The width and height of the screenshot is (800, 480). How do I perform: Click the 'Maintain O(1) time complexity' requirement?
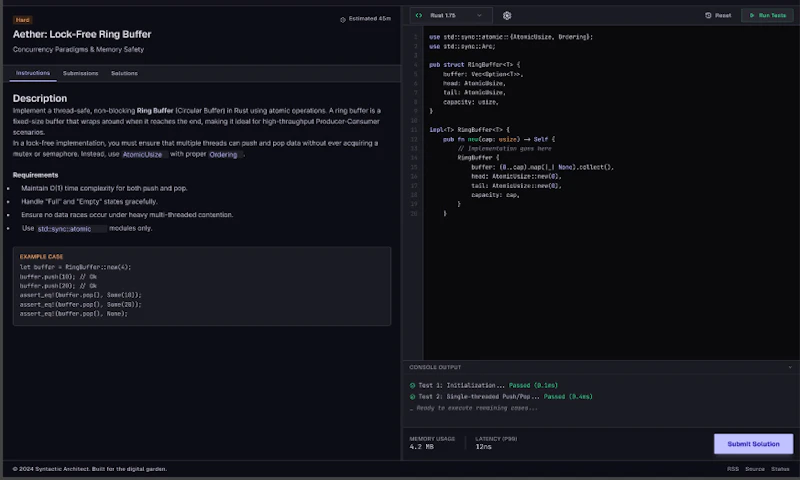tap(104, 188)
